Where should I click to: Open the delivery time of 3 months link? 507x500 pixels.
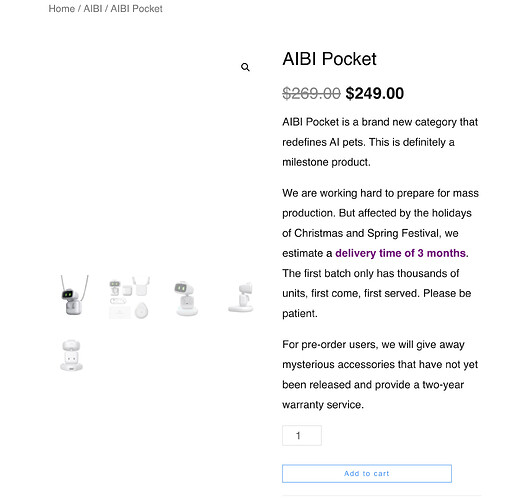tap(400, 253)
